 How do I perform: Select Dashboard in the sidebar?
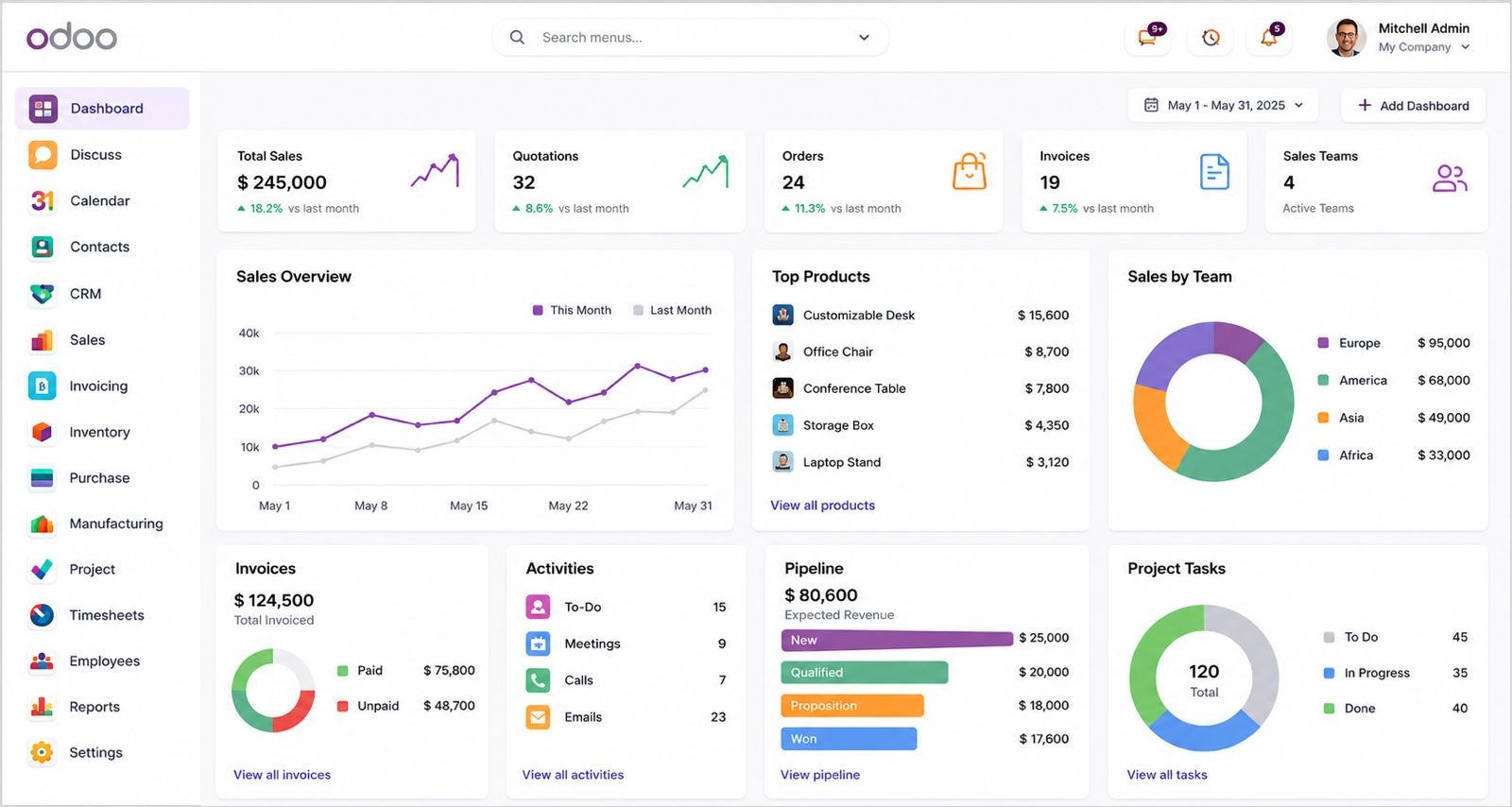click(102, 109)
